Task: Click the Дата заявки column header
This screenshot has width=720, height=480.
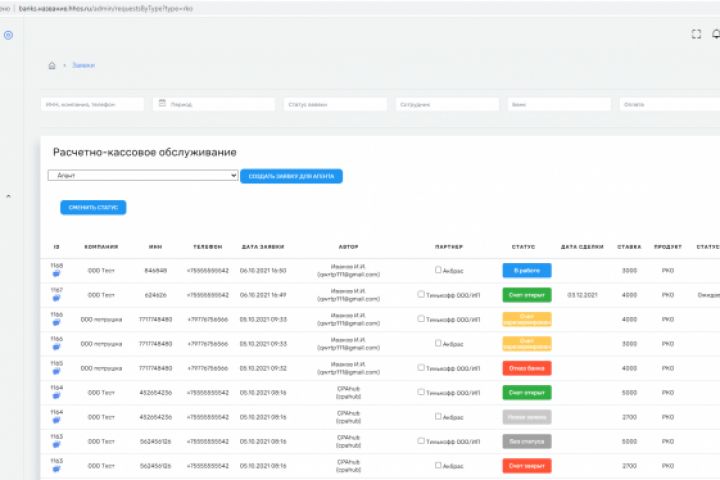Action: pyautogui.click(x=263, y=247)
